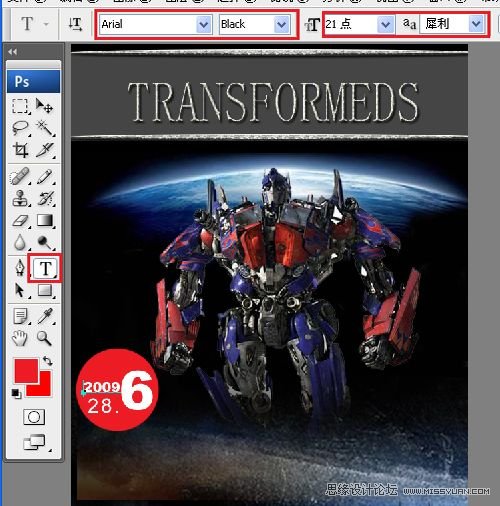Open the 21 点 font size dropdown
Viewport: 500px width, 506px height.
(386, 24)
